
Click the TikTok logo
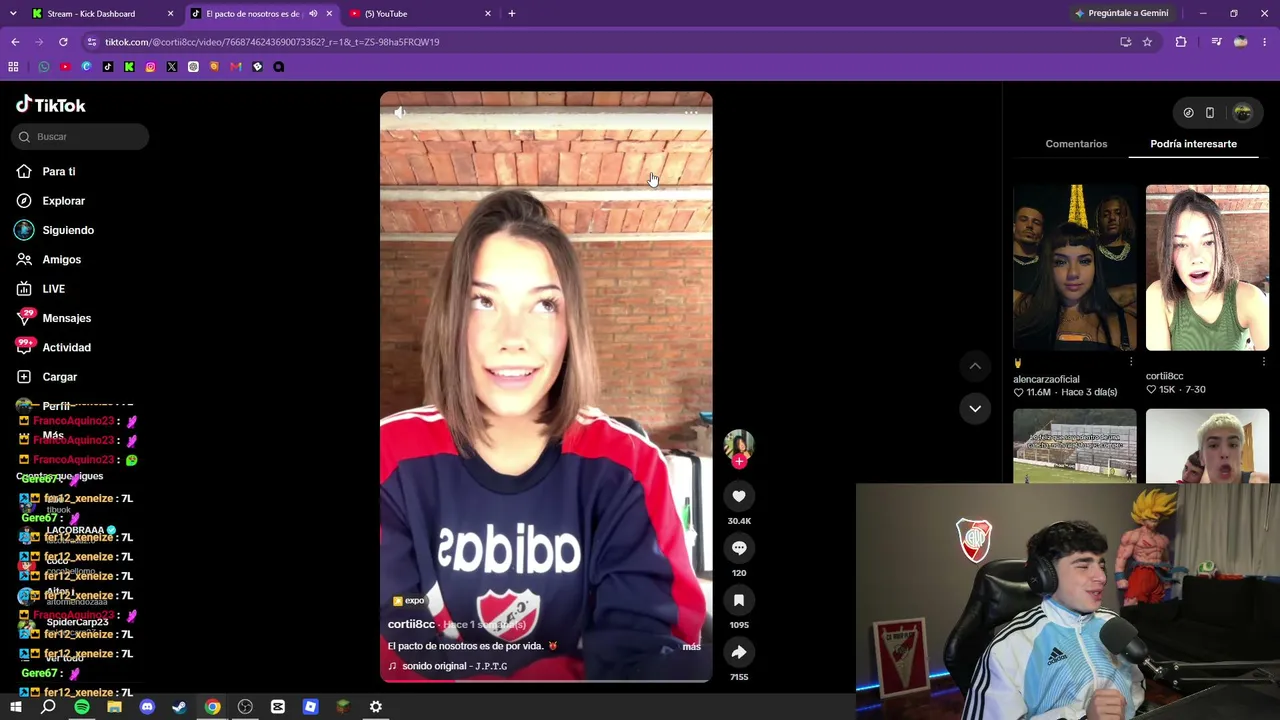point(51,105)
